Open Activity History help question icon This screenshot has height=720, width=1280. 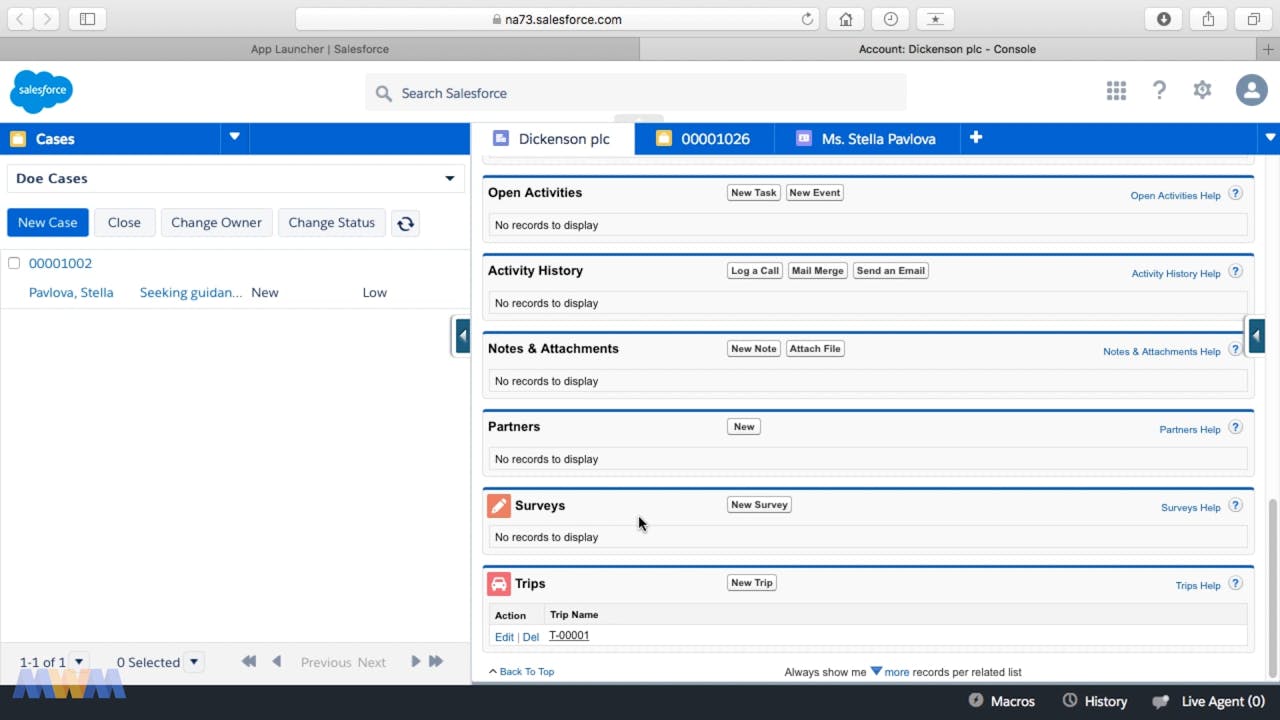coord(1235,272)
